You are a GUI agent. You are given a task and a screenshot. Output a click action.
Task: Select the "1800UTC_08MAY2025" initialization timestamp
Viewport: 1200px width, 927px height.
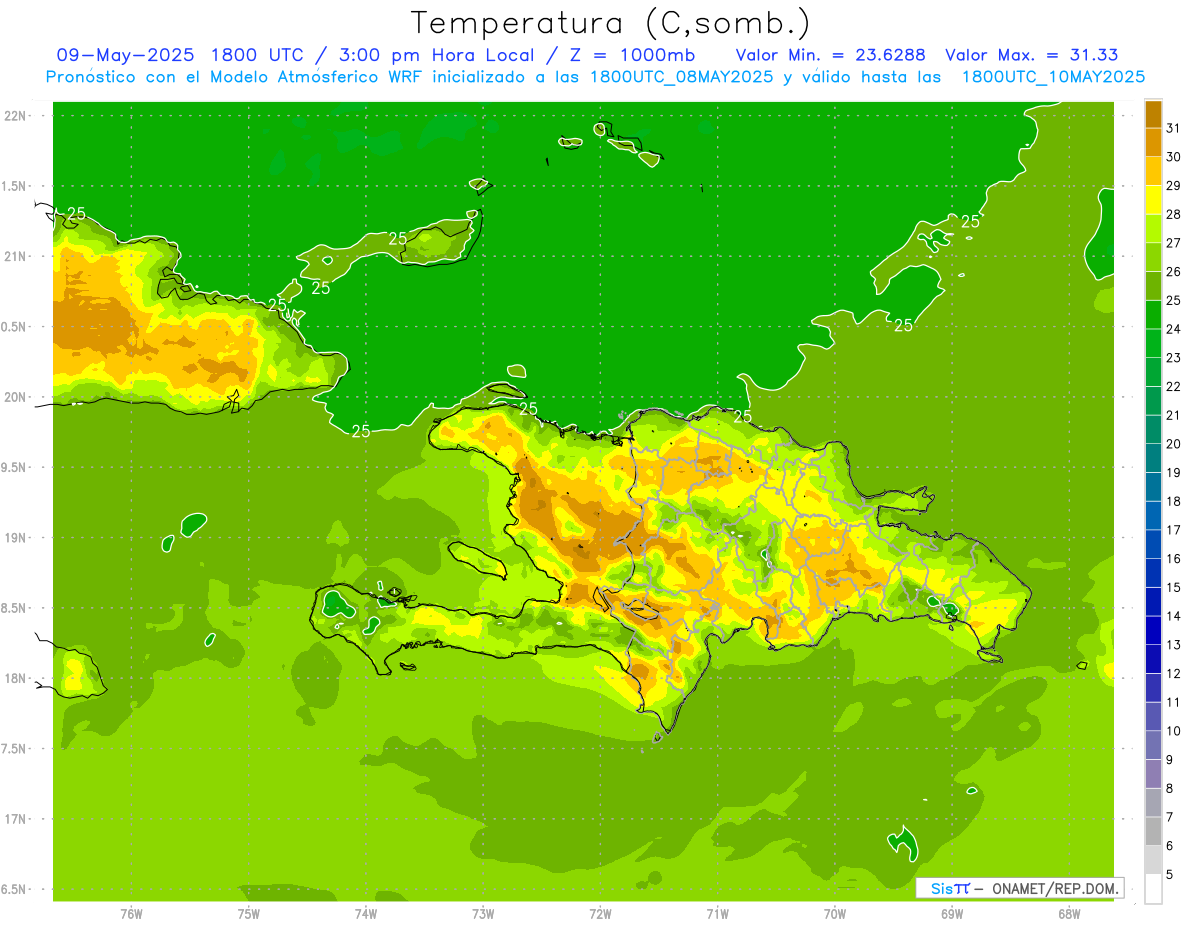click(682, 77)
